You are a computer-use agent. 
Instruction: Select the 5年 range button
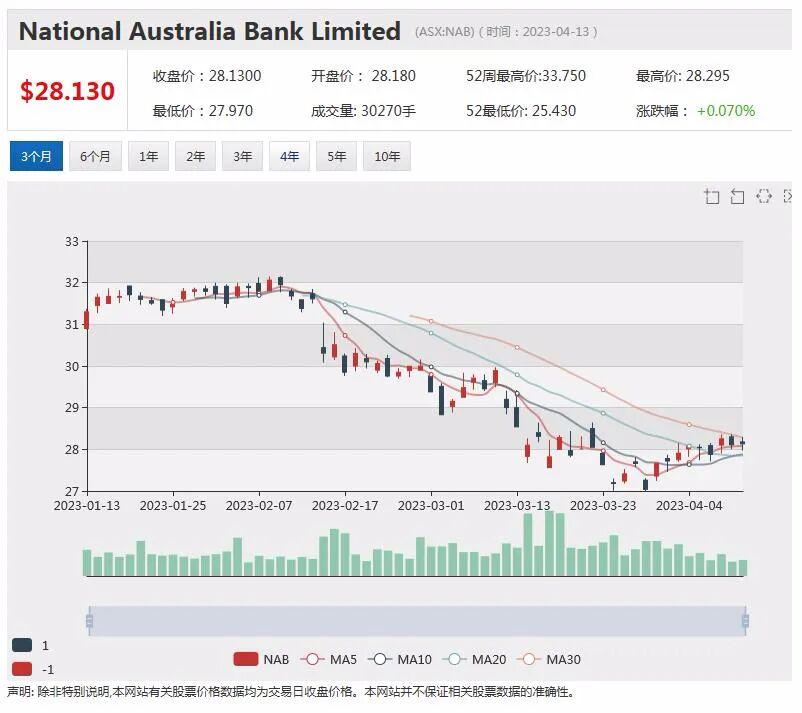337,156
